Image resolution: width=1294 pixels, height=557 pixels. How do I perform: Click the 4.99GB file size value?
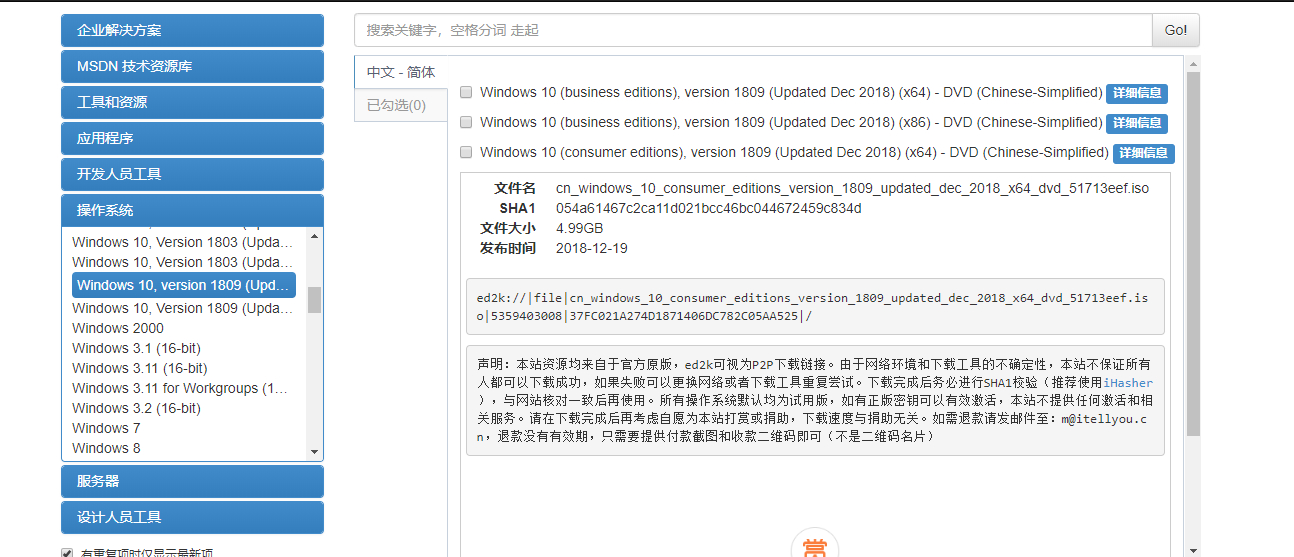[x=580, y=228]
